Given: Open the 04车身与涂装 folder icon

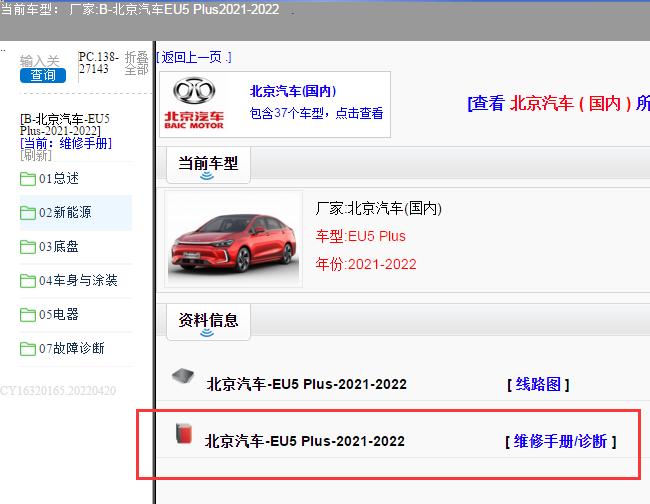Looking at the screenshot, I should pos(28,281).
